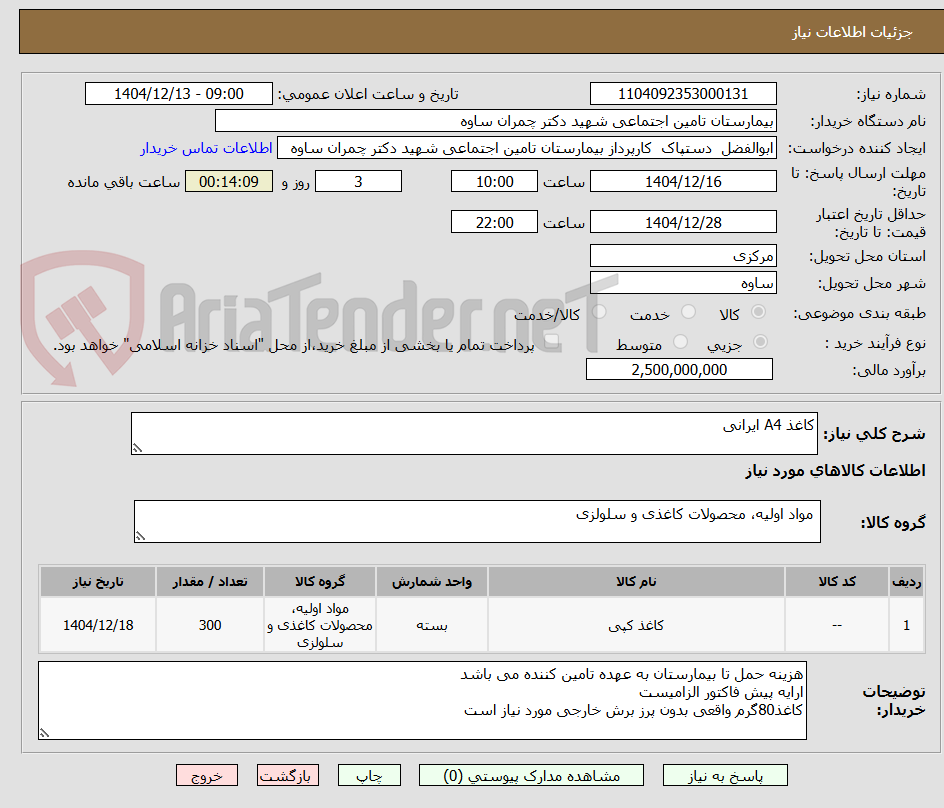Click the resize grip of توضیحات خریدار box
This screenshot has height=808, width=944.
click(45, 733)
